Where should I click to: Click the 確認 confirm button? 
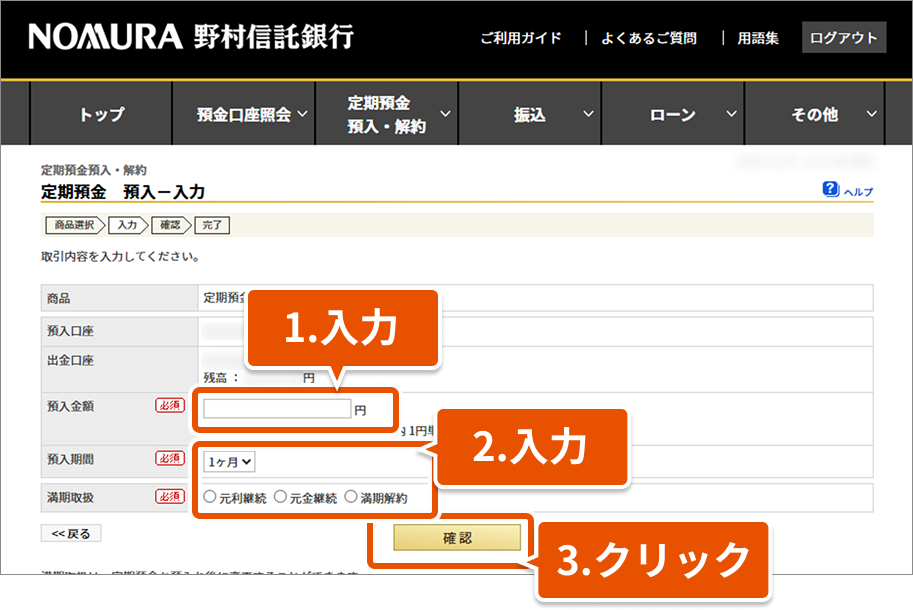tap(457, 538)
